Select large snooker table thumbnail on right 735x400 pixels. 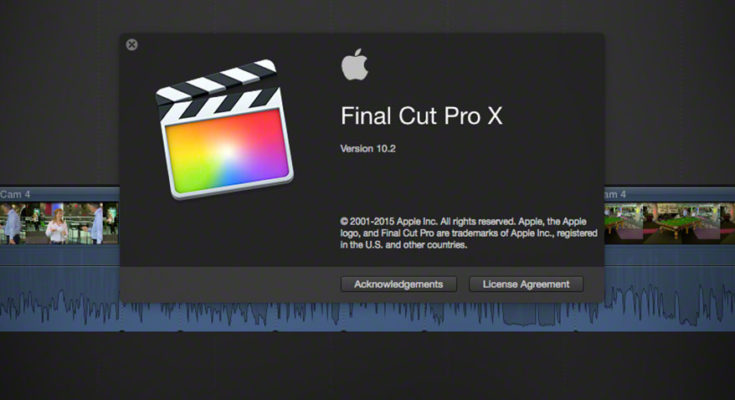coord(681,224)
